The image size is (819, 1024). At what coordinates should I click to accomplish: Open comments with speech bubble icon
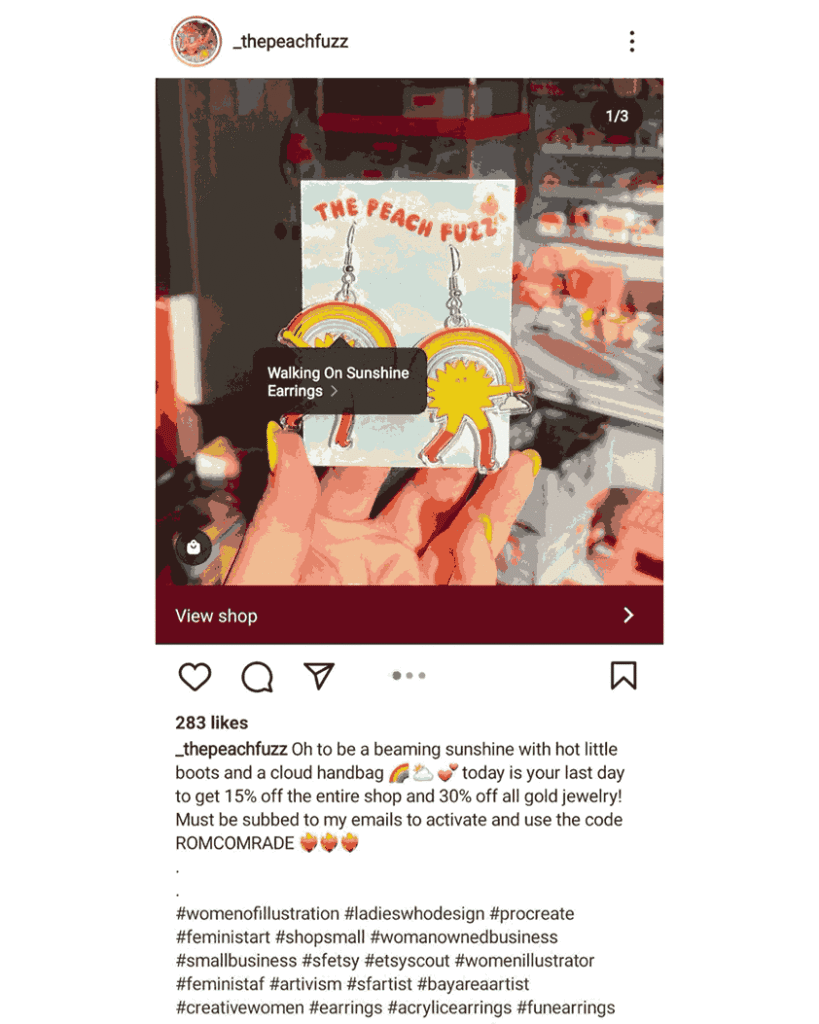257,677
